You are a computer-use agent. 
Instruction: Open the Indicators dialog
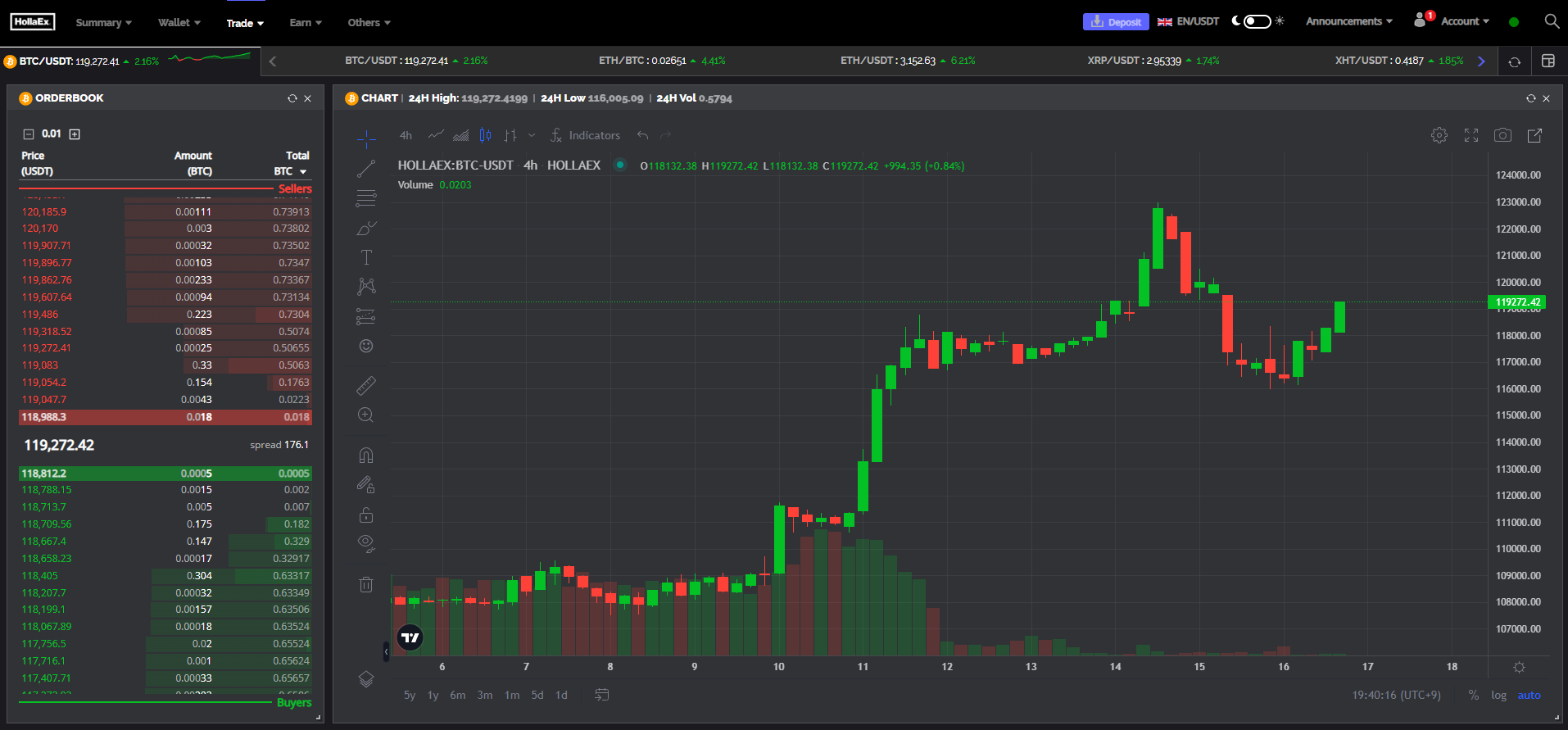(x=585, y=135)
